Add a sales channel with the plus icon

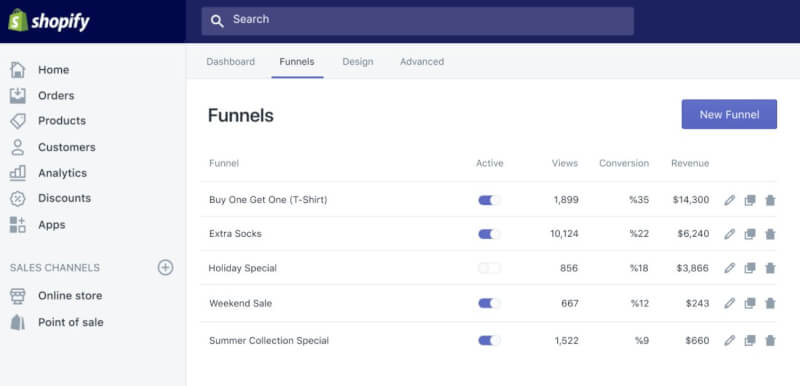[165, 267]
